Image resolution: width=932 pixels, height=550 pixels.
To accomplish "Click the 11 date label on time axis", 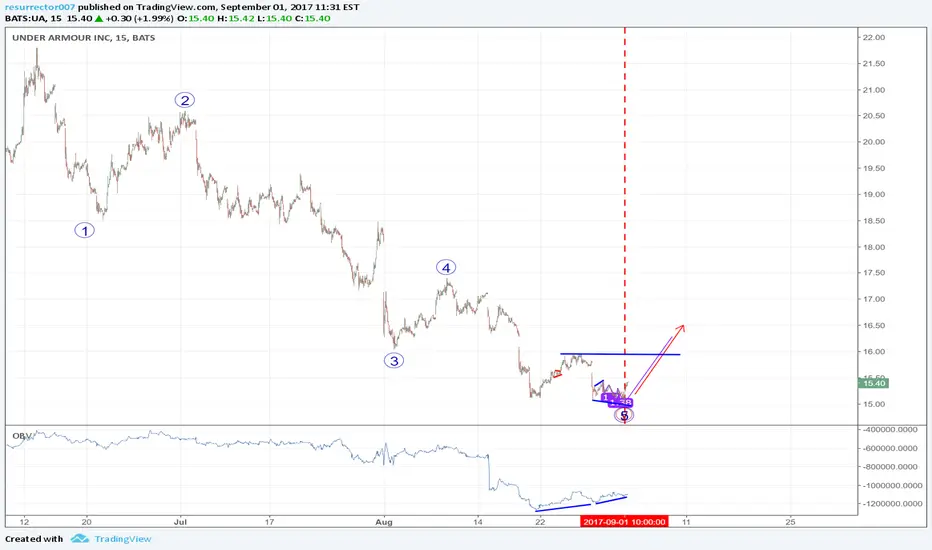I will (687, 522).
